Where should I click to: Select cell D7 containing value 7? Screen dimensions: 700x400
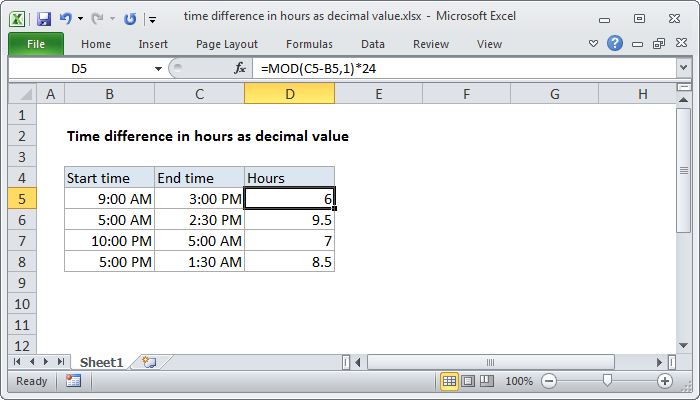(289, 241)
